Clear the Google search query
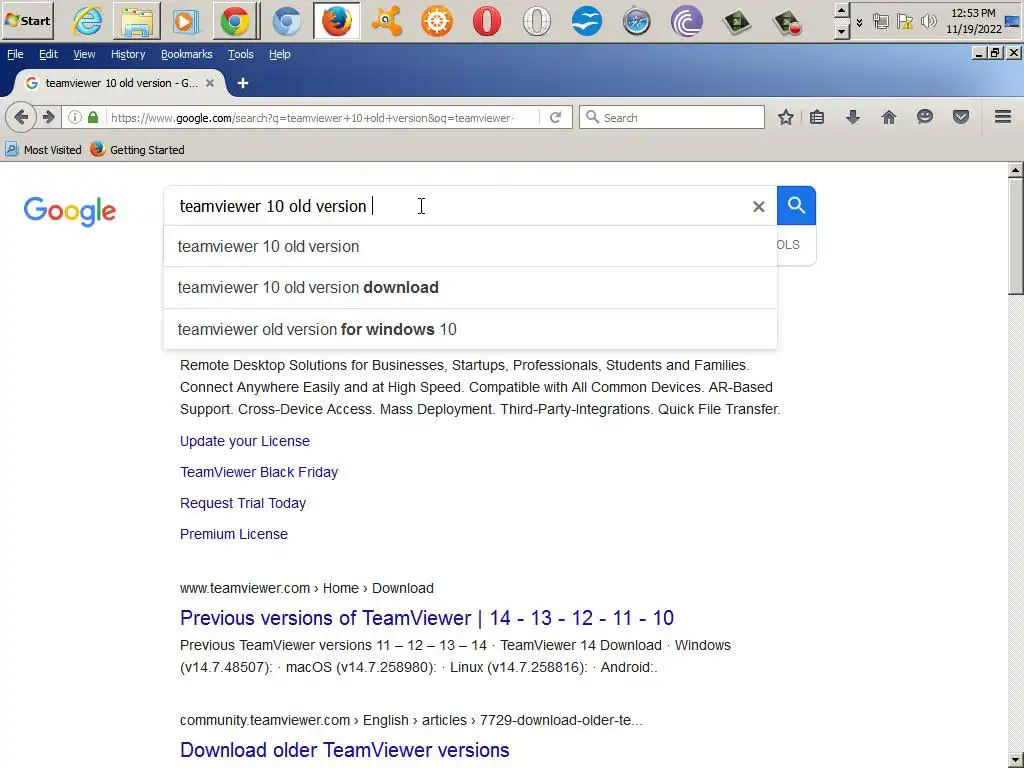1024x768 pixels. coord(758,206)
